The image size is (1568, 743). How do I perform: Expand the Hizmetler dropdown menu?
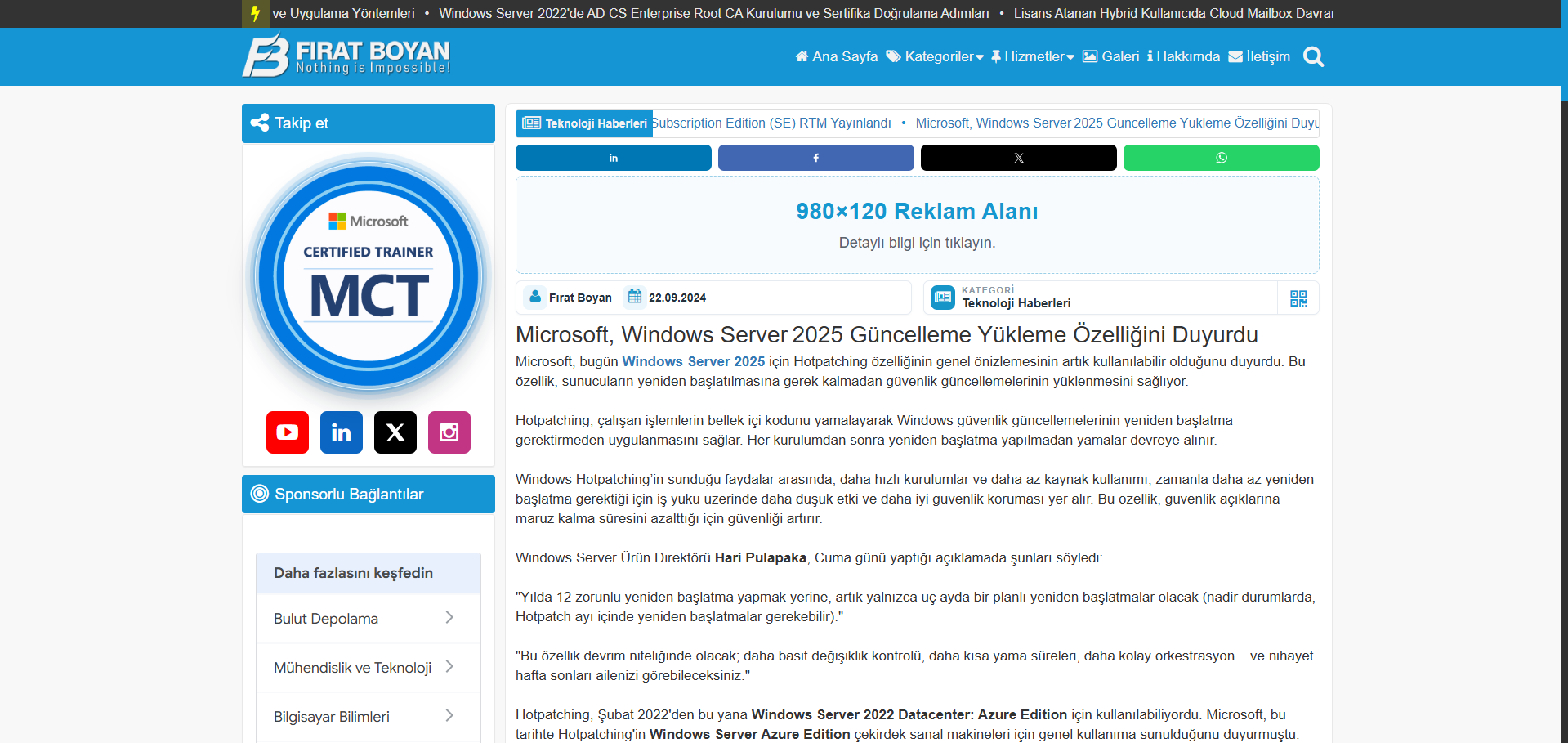(x=1033, y=56)
